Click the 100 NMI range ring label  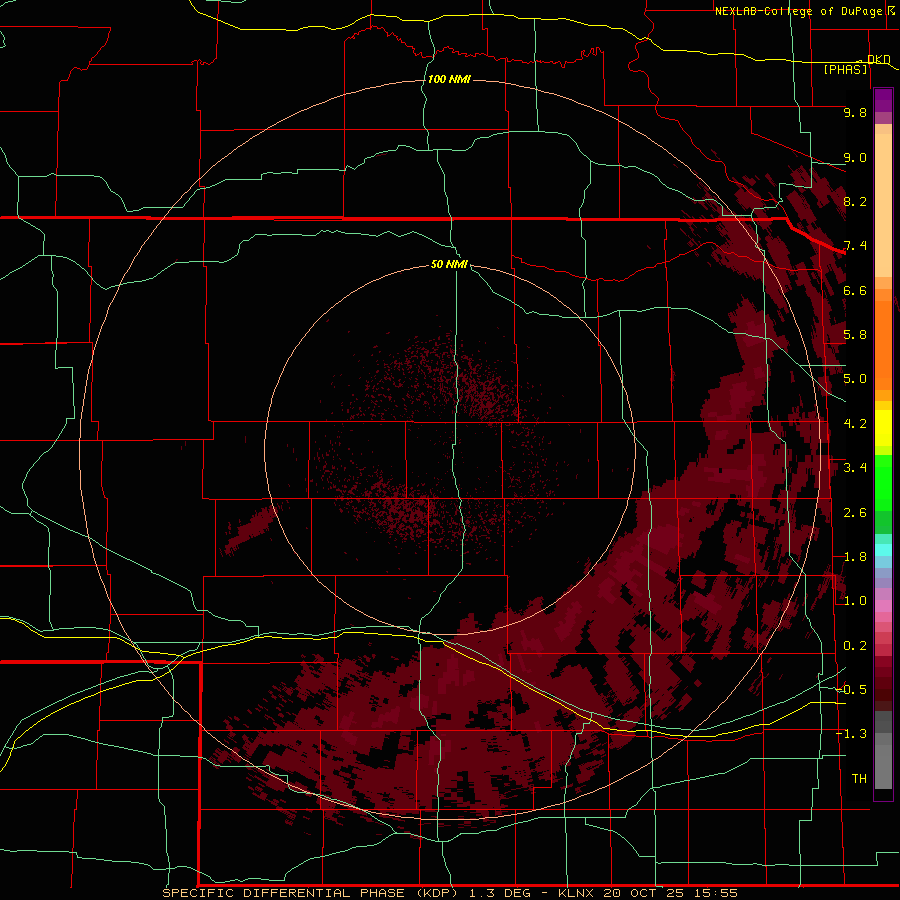coord(449,79)
